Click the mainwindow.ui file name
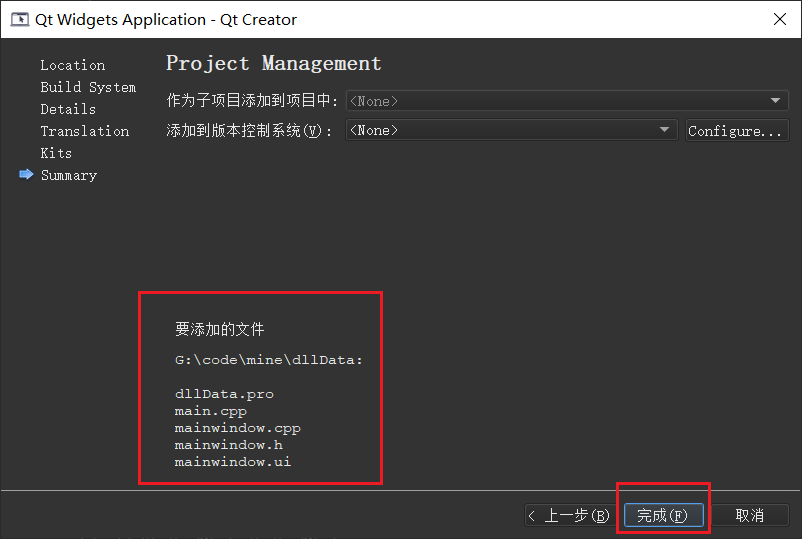This screenshot has height=539, width=802. (233, 462)
